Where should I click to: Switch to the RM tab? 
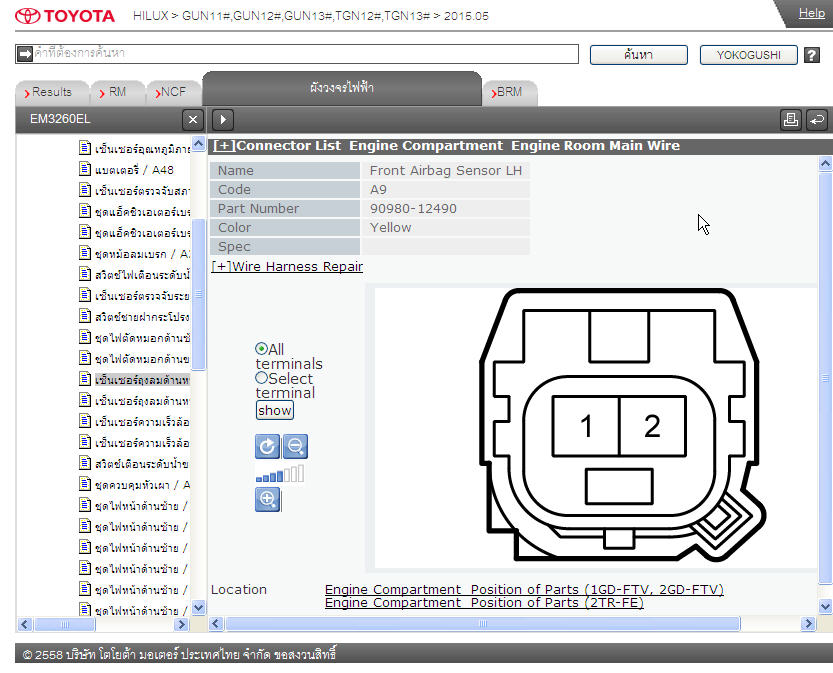(x=117, y=92)
